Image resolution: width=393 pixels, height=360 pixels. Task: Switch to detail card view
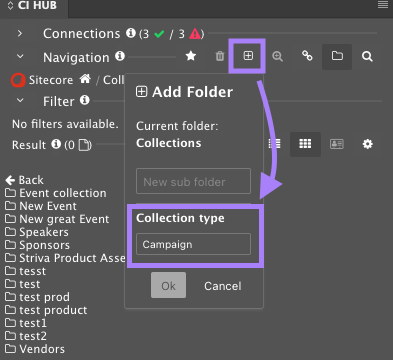coord(337,144)
